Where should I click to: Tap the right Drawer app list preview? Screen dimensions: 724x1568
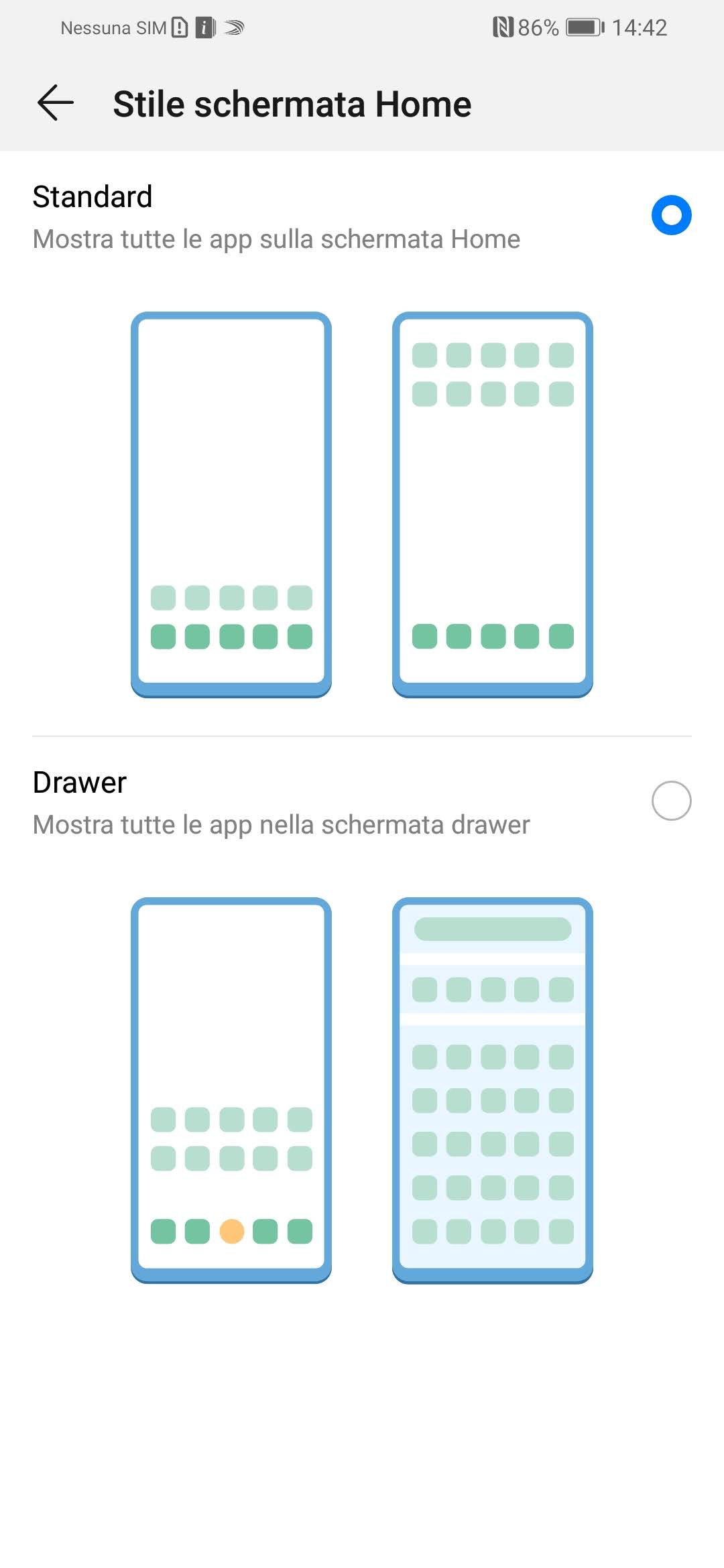click(x=493, y=1090)
